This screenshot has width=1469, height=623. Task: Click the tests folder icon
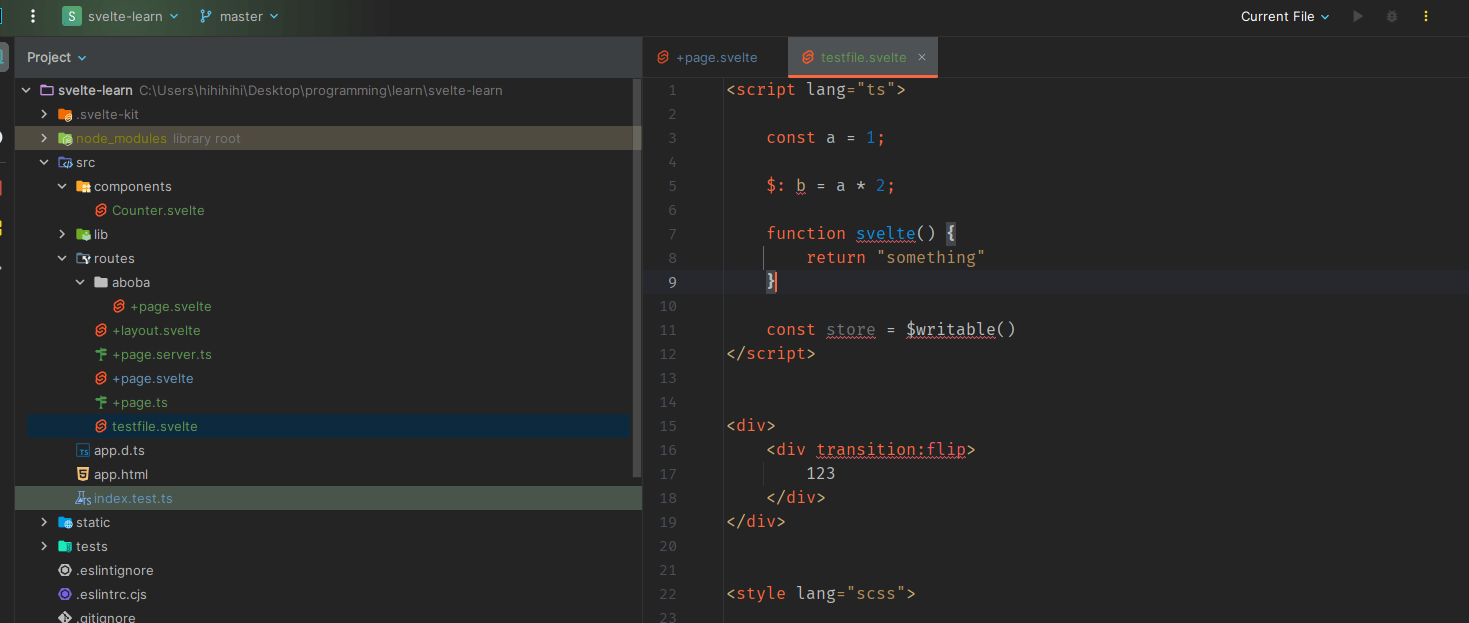tap(65, 546)
